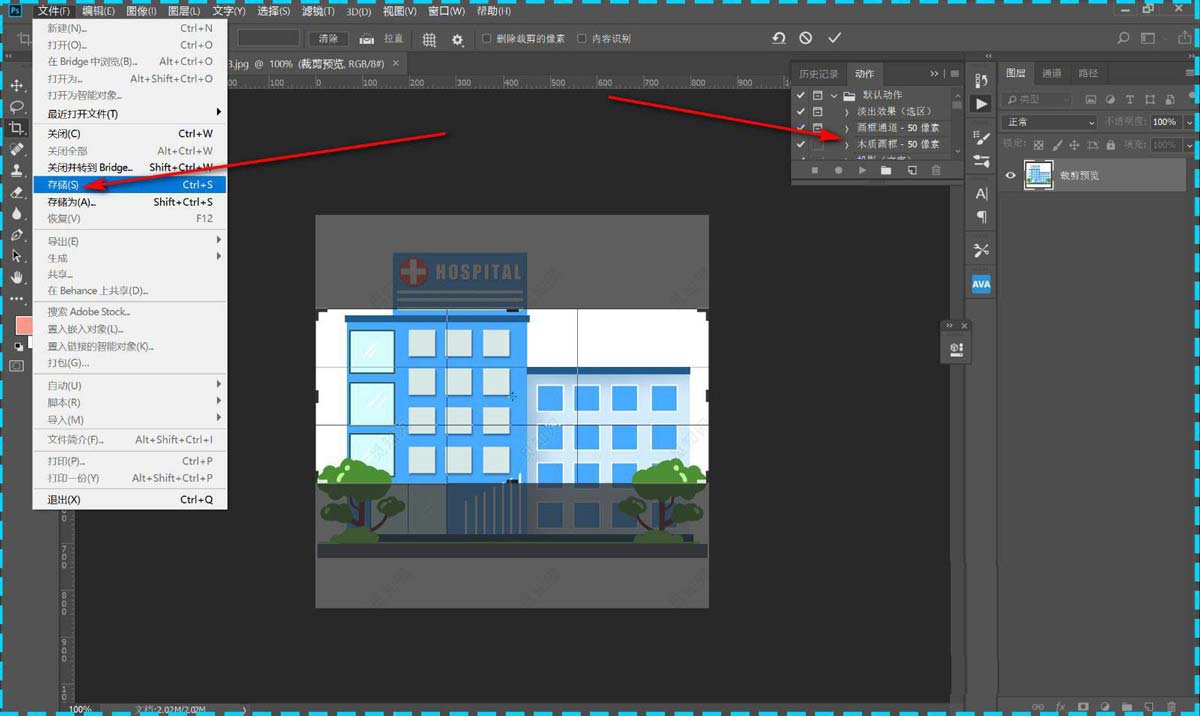Create new action set folder icon
The image size is (1200, 716).
pos(886,171)
